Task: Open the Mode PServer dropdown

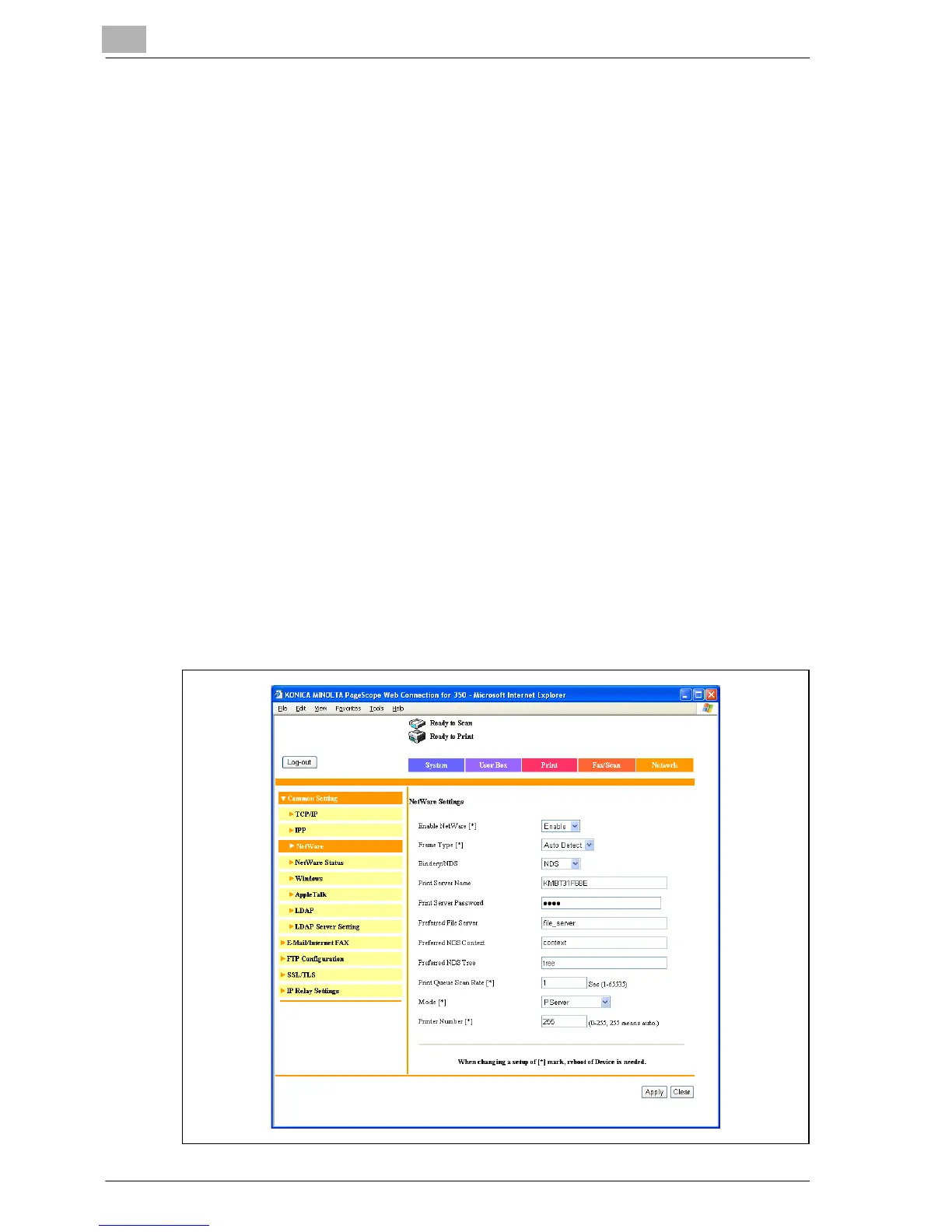Action: click(605, 1002)
